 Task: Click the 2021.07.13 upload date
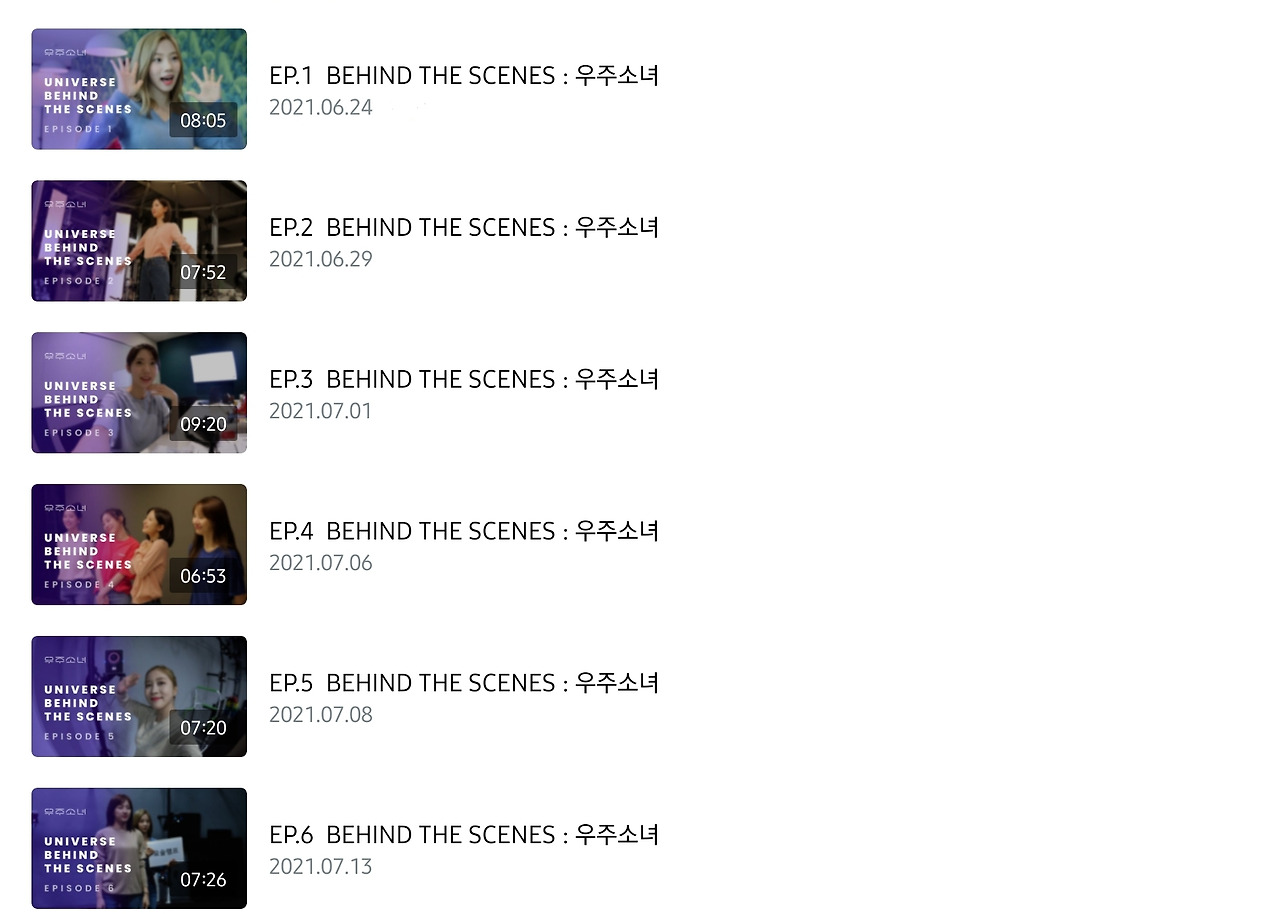321,867
